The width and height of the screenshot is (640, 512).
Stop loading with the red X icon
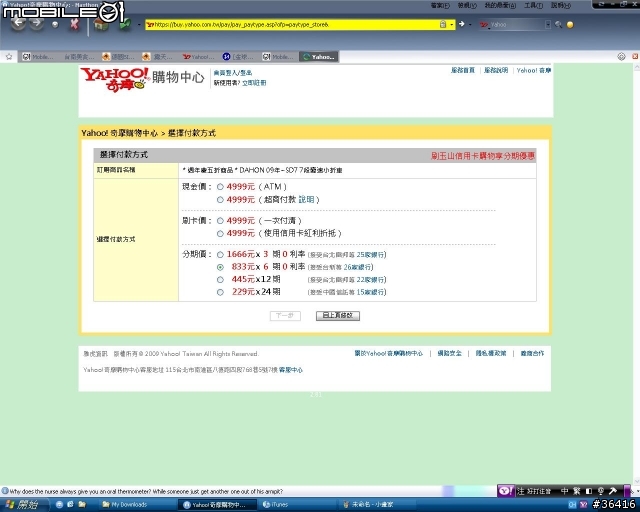[74, 24]
